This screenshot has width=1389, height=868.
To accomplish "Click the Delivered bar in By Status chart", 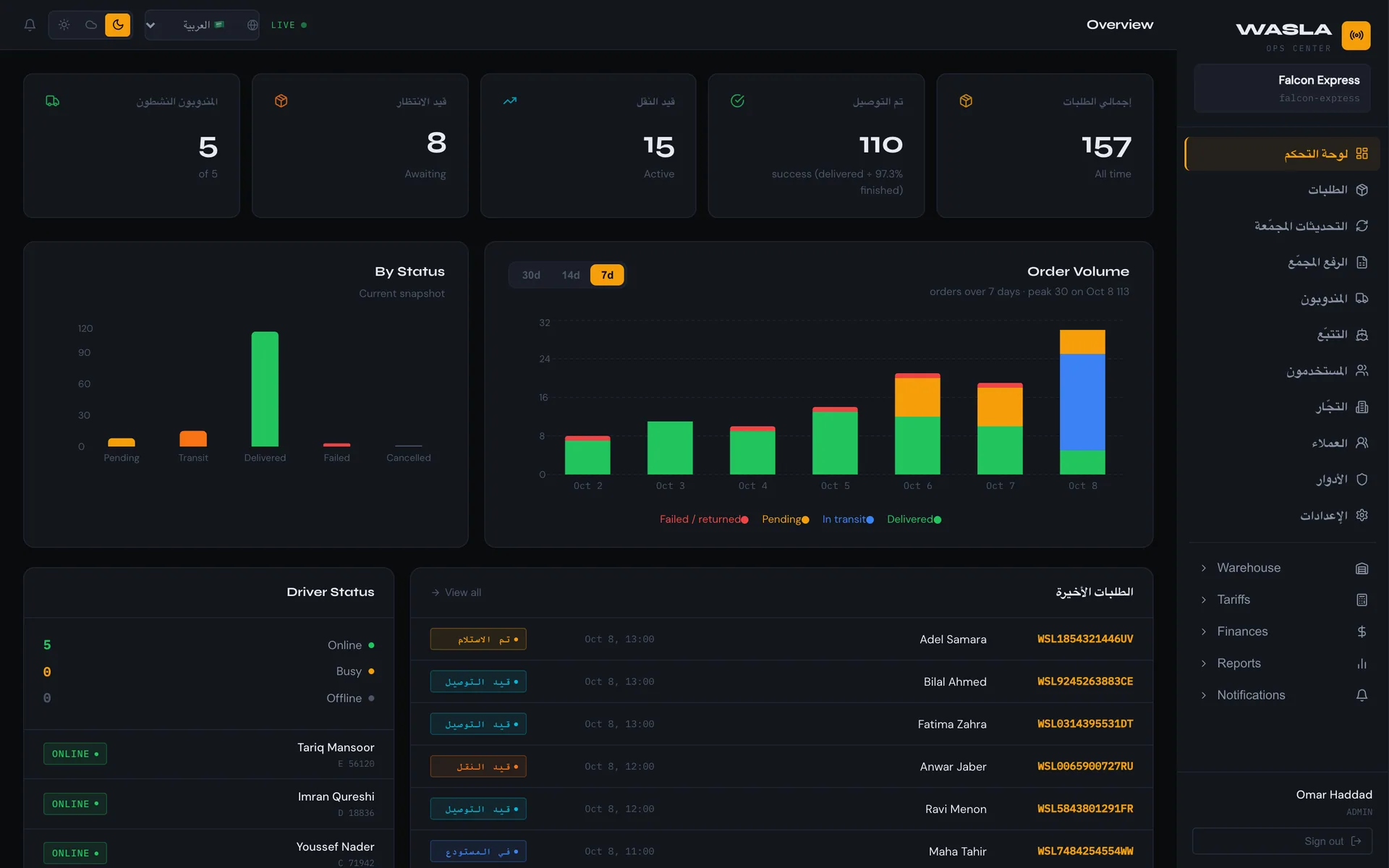I will pos(265,389).
